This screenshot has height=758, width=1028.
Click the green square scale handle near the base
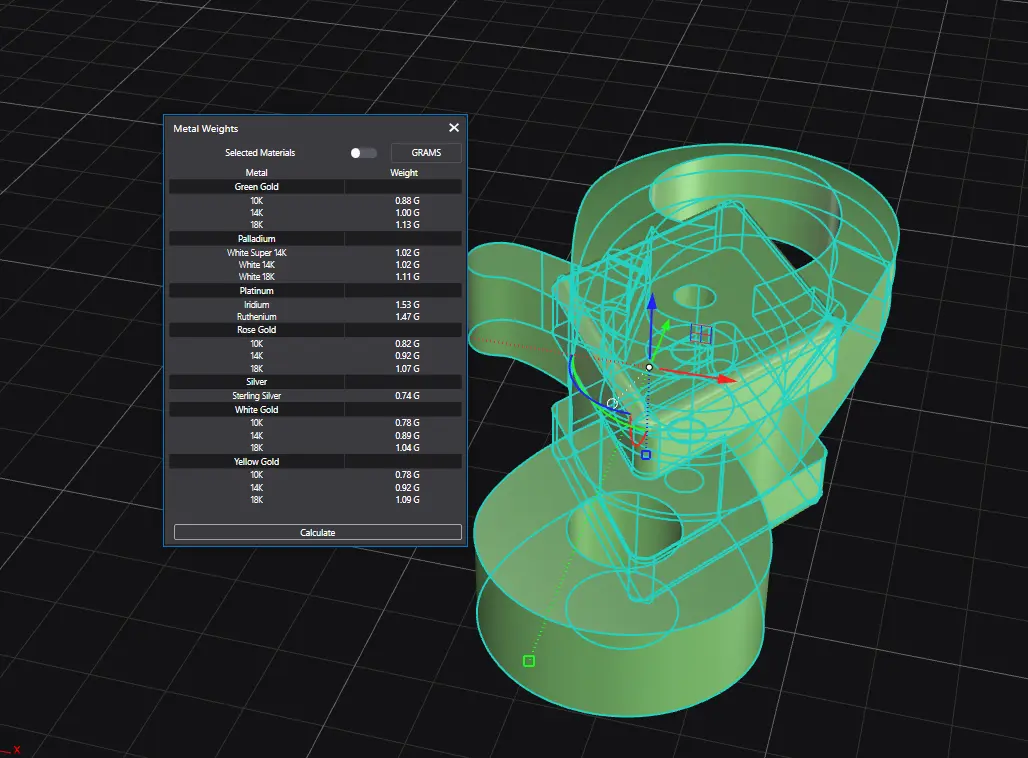529,660
